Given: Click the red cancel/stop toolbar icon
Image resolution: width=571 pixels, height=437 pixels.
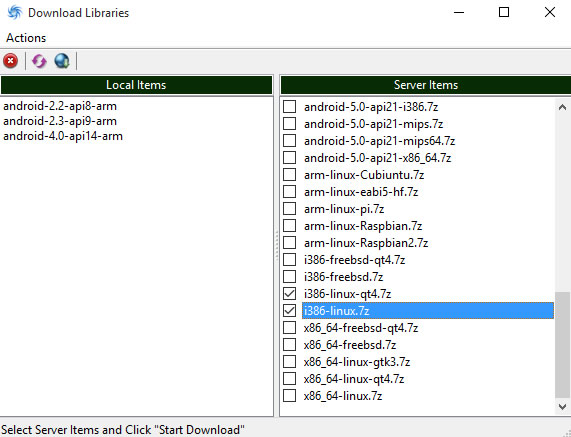Looking at the screenshot, I should 11,61.
